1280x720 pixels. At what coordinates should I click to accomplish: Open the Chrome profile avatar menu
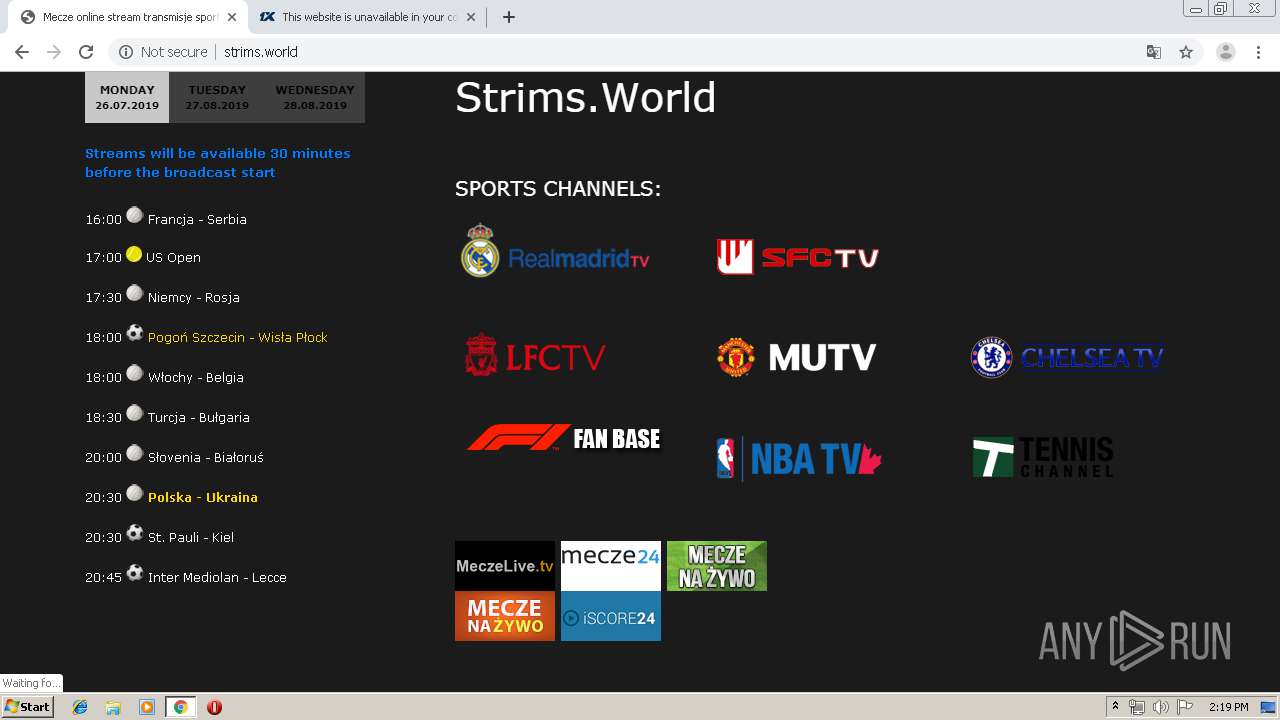[x=1226, y=52]
